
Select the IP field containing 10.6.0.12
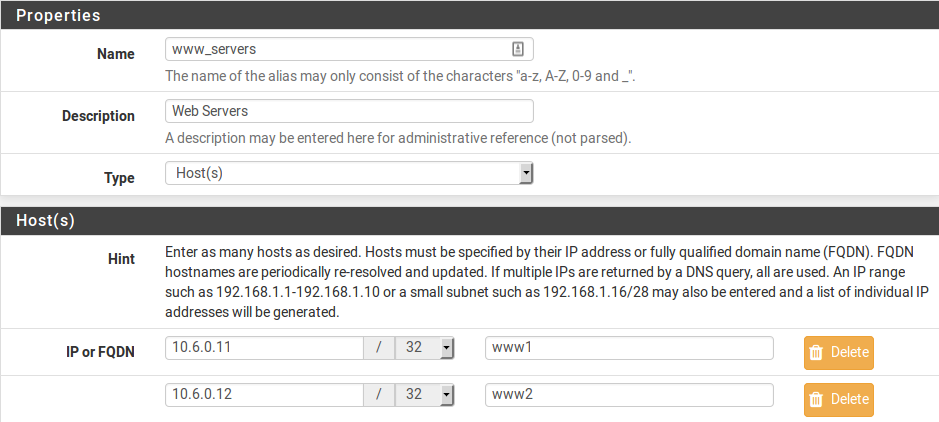[264, 394]
